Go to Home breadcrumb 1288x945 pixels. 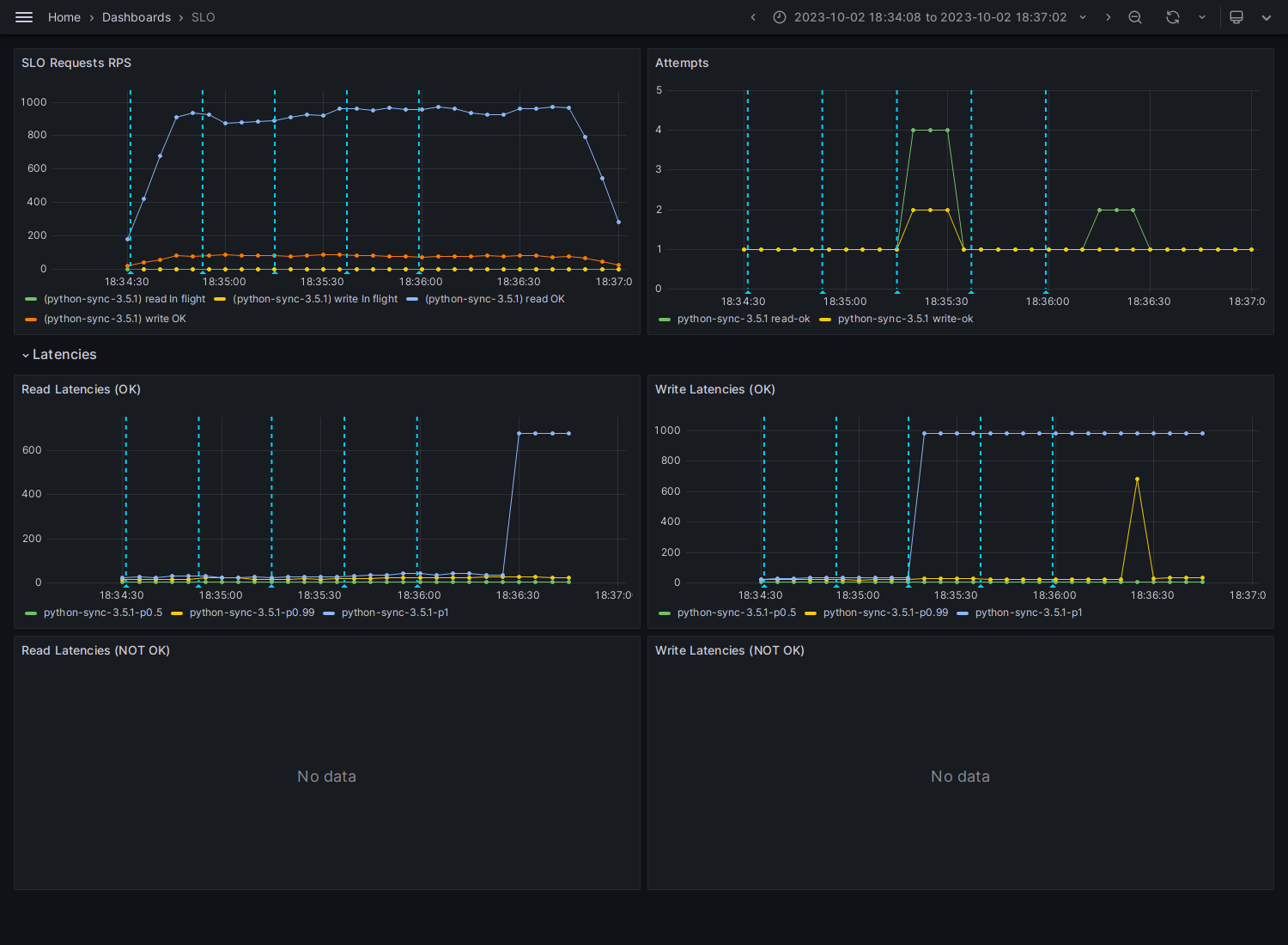point(64,17)
